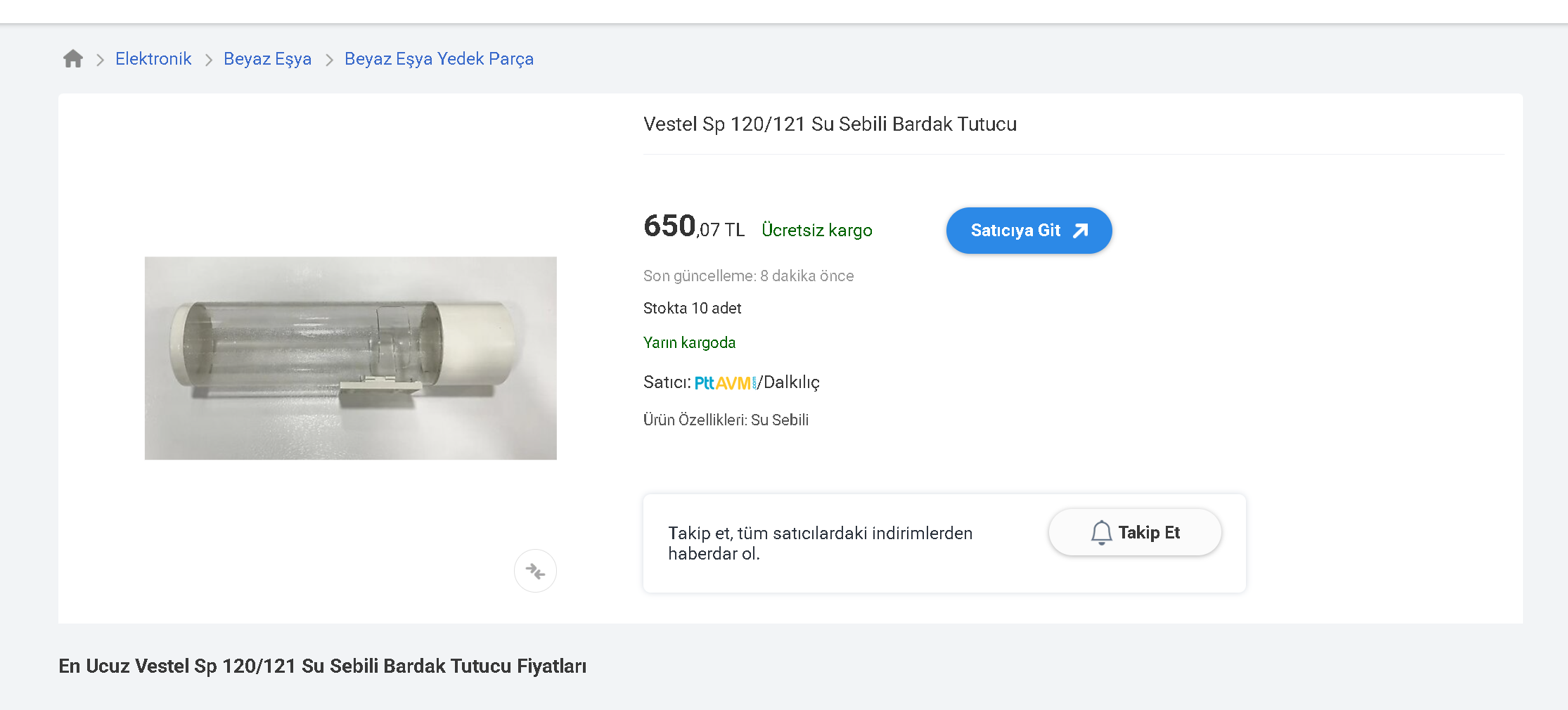
Task: Open the cup holder product image
Action: point(351,358)
